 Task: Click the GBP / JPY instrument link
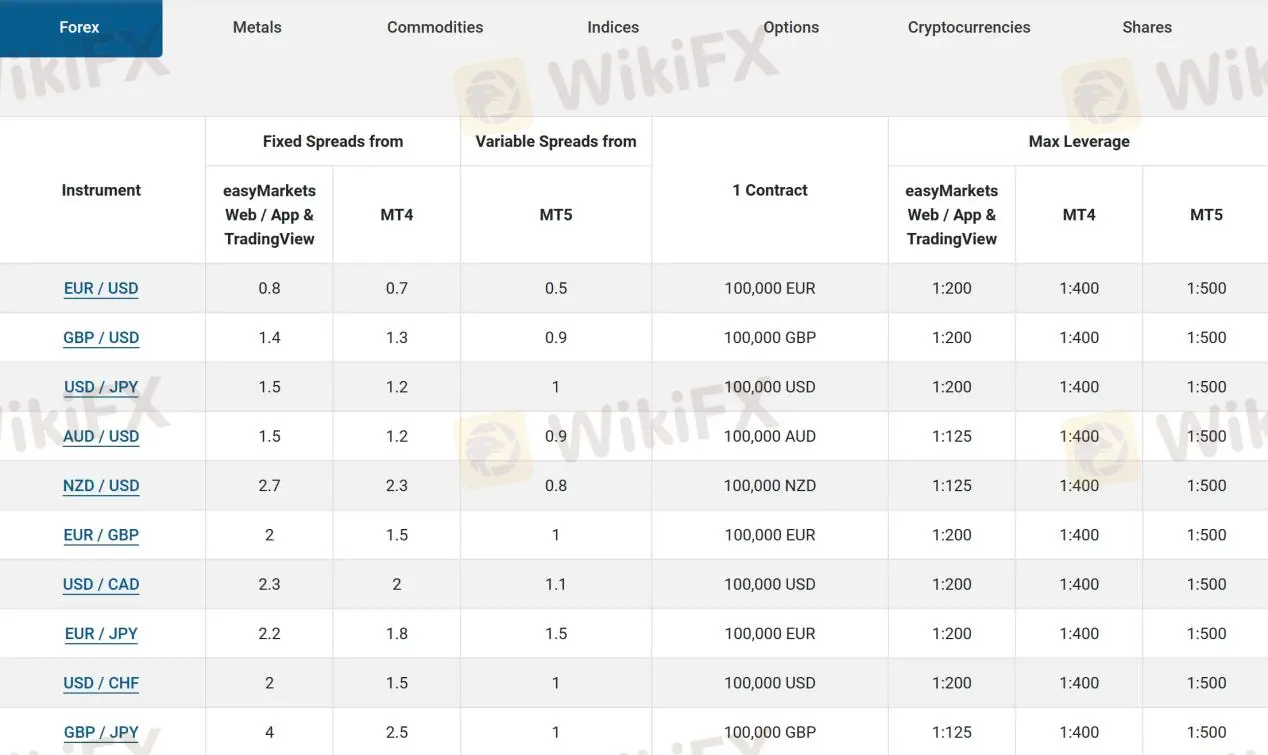click(101, 733)
